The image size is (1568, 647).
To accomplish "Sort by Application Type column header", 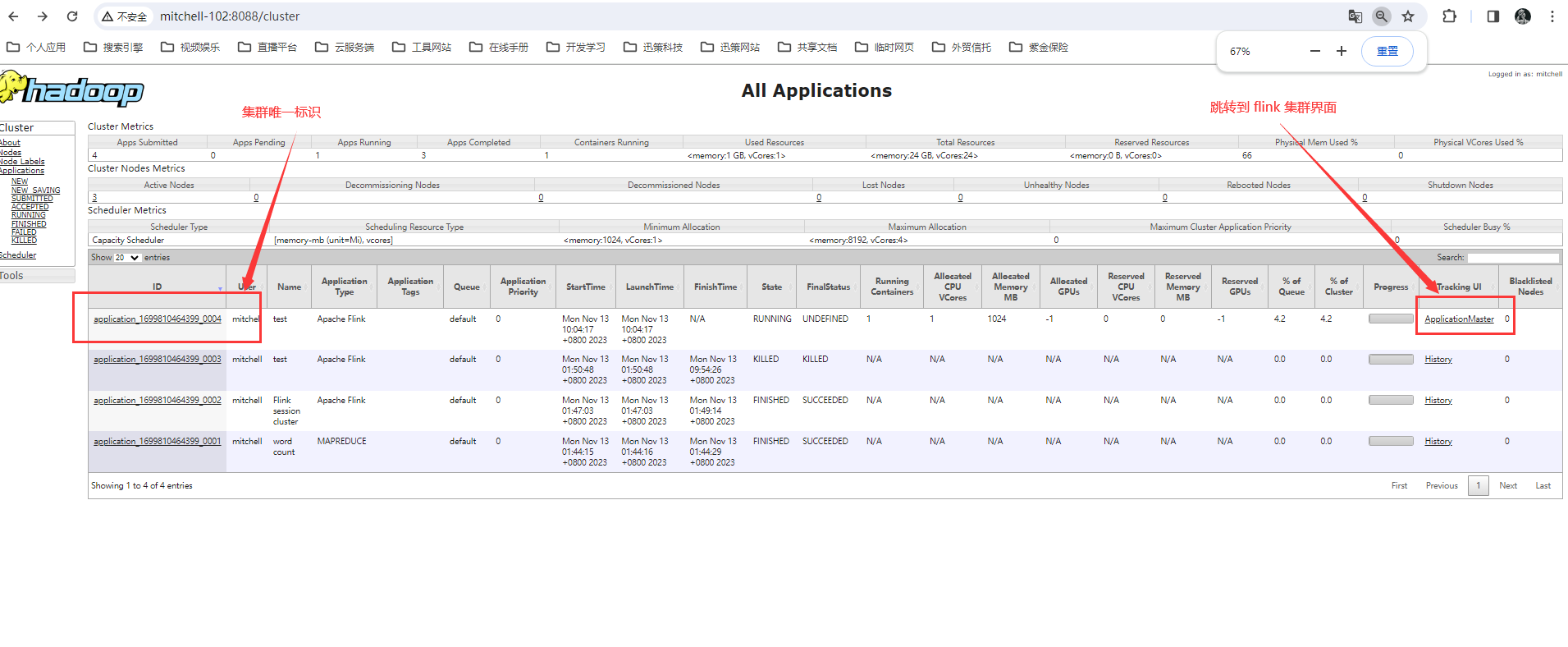I will pos(344,287).
